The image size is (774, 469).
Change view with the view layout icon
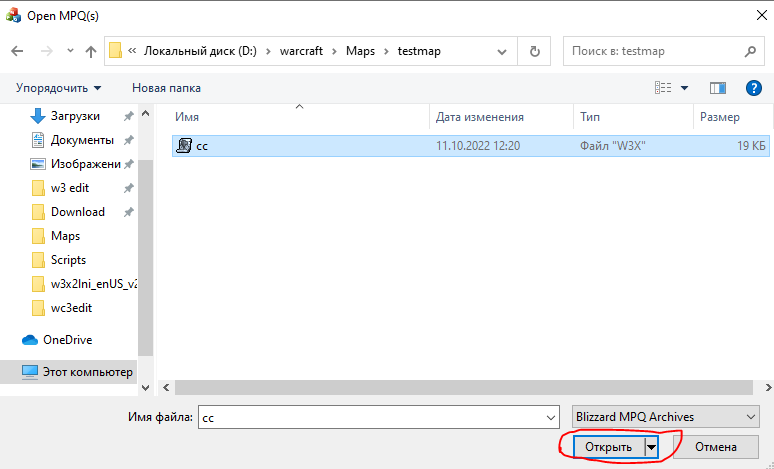(x=663, y=88)
